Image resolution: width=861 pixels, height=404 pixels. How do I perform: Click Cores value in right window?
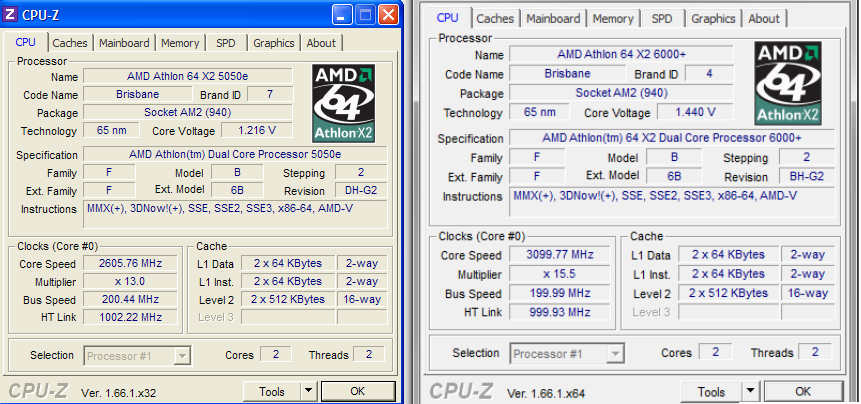click(x=715, y=352)
